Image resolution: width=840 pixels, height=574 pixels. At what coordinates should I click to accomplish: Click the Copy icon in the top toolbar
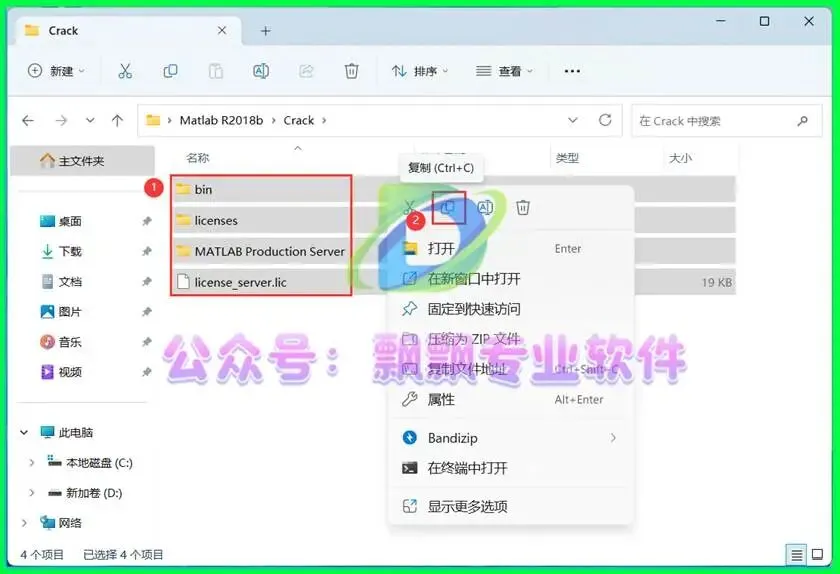[x=170, y=71]
